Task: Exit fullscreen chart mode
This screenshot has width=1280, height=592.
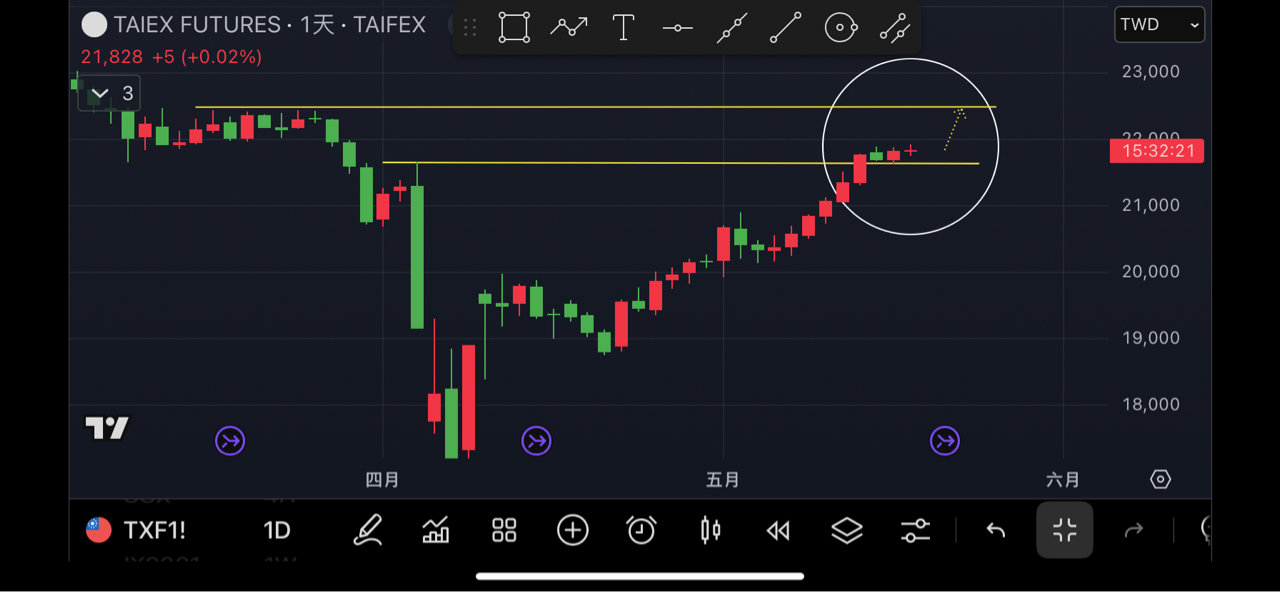Action: click(1065, 530)
